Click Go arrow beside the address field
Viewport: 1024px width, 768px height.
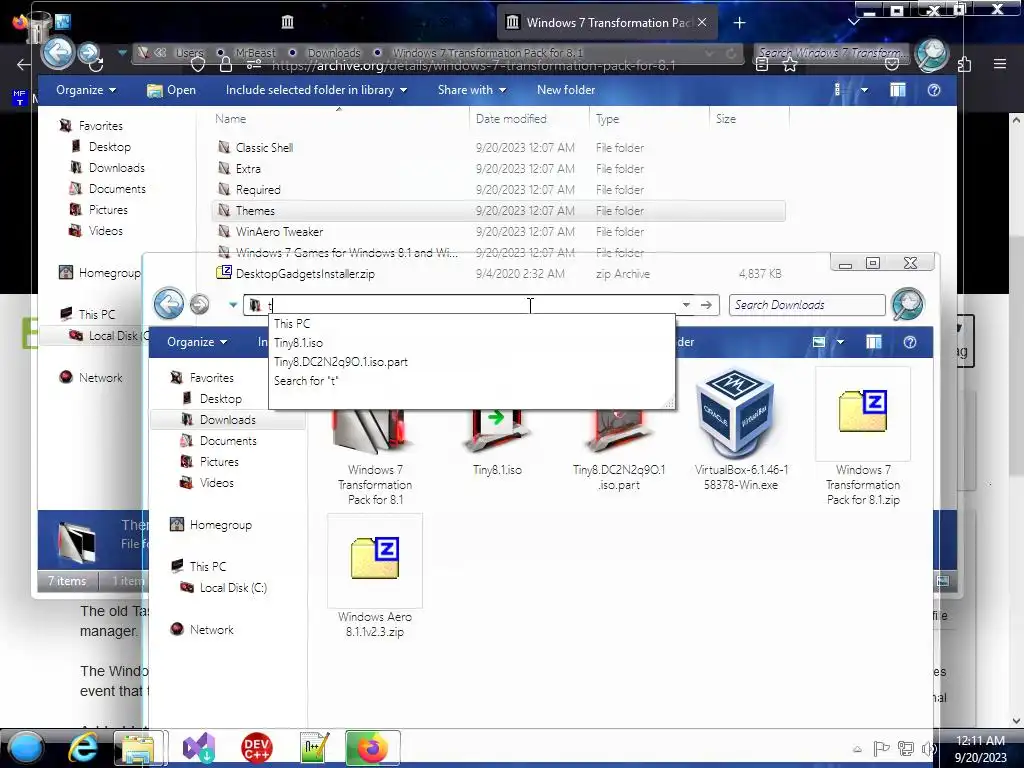[x=707, y=305]
